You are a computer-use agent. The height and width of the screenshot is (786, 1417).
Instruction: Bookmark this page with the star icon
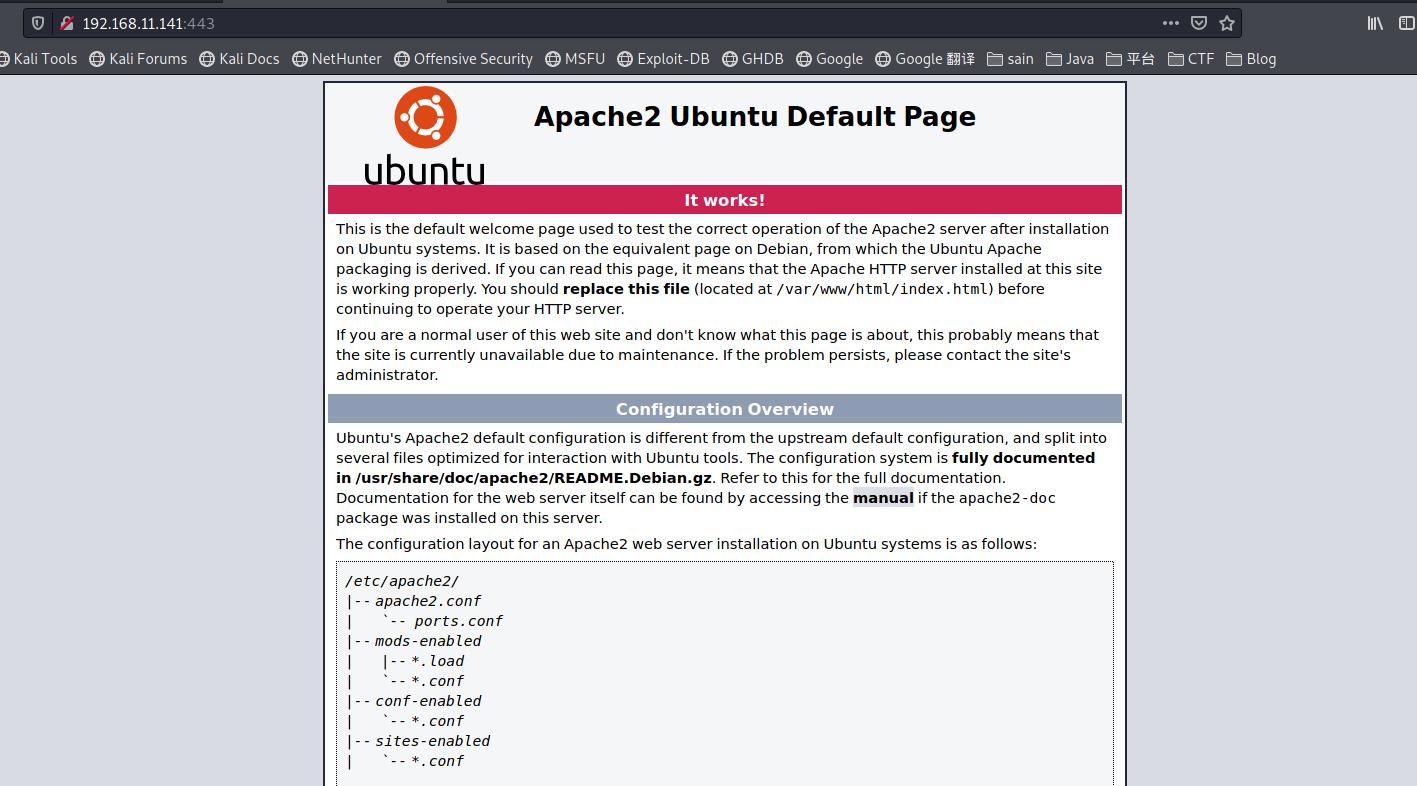[1227, 23]
